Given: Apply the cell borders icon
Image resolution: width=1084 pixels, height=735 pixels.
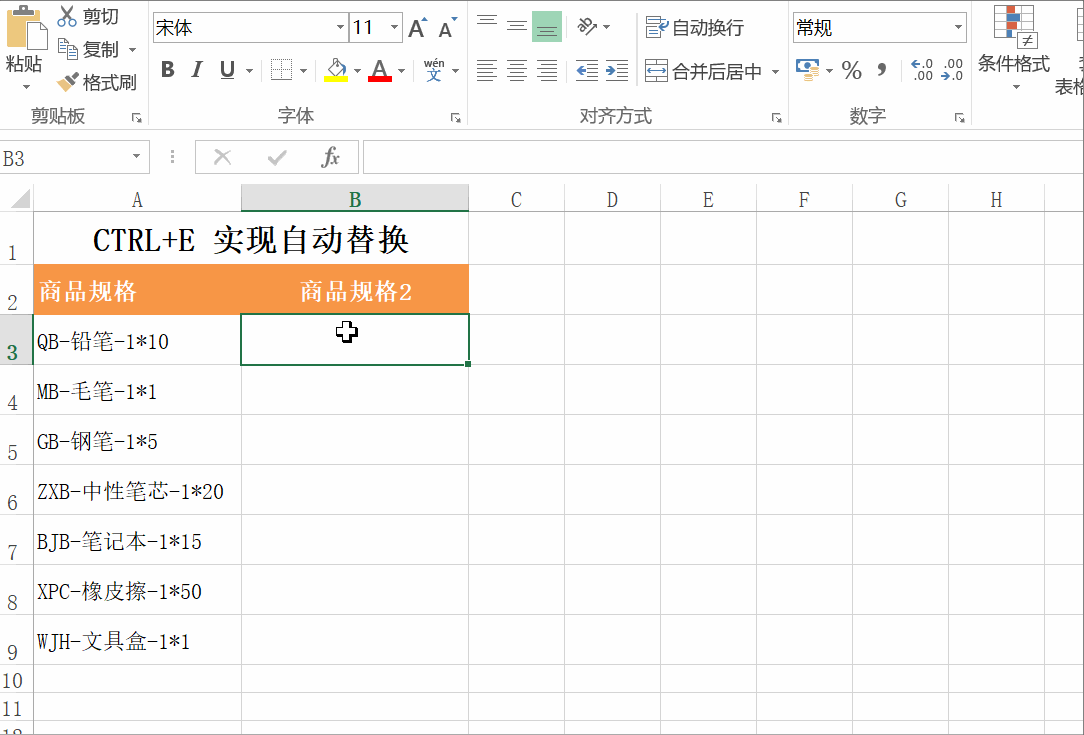Looking at the screenshot, I should [281, 70].
